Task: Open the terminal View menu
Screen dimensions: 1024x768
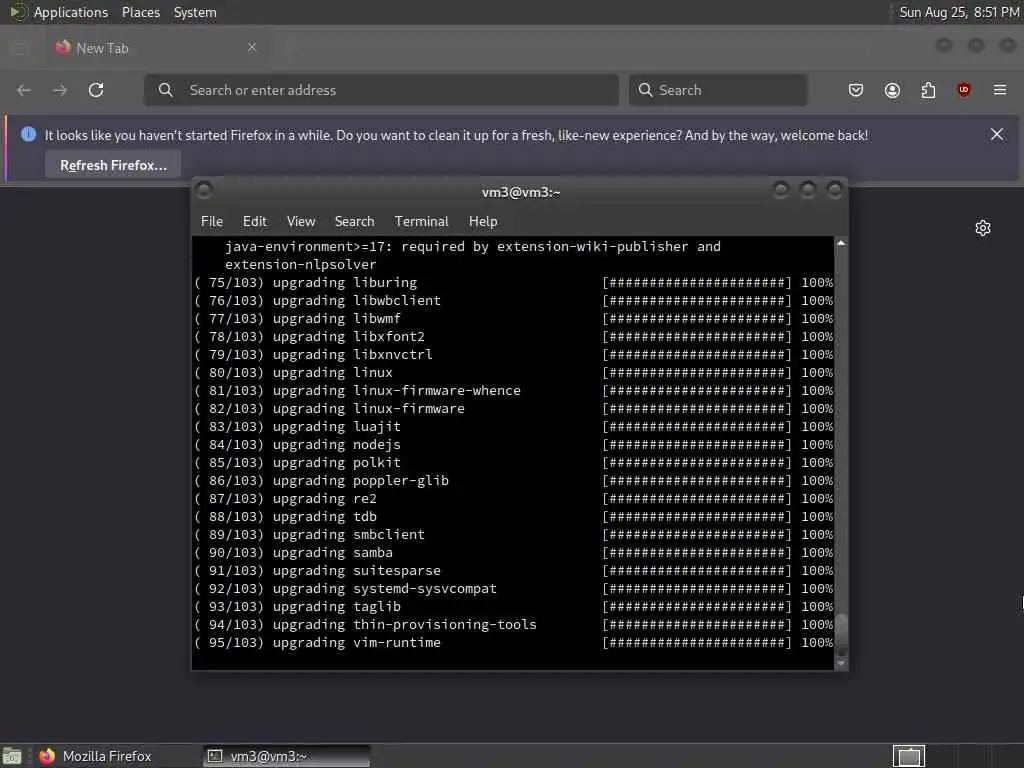Action: tap(301, 221)
